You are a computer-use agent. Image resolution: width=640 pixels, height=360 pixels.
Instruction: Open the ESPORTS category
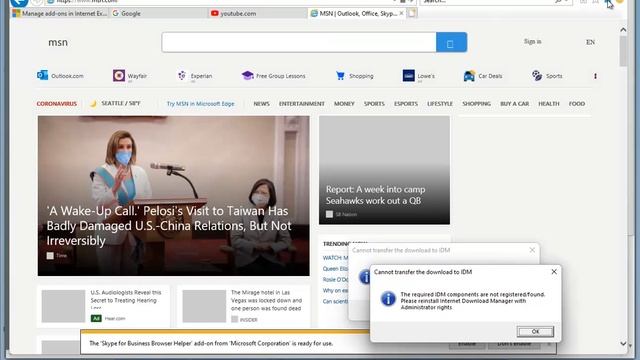click(406, 104)
